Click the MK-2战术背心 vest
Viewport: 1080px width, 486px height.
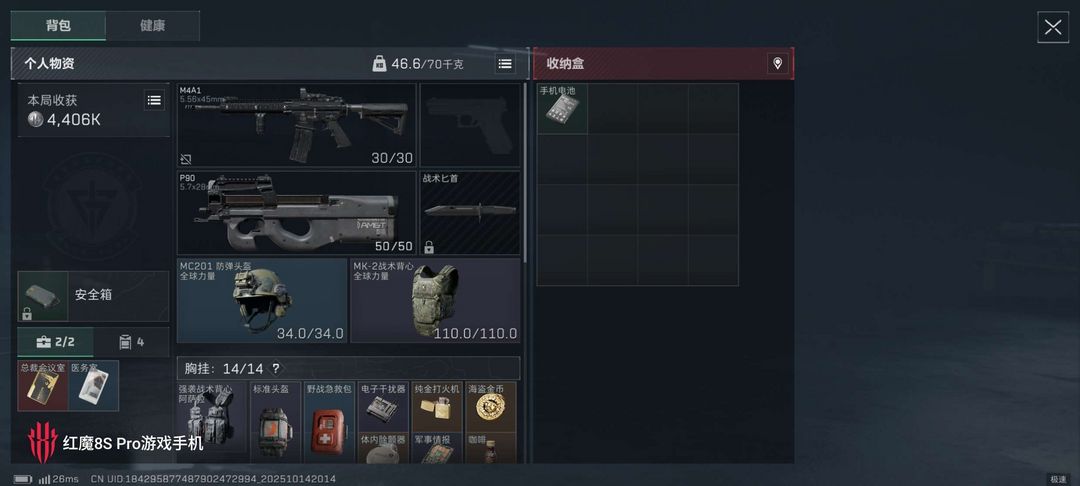[x=435, y=300]
